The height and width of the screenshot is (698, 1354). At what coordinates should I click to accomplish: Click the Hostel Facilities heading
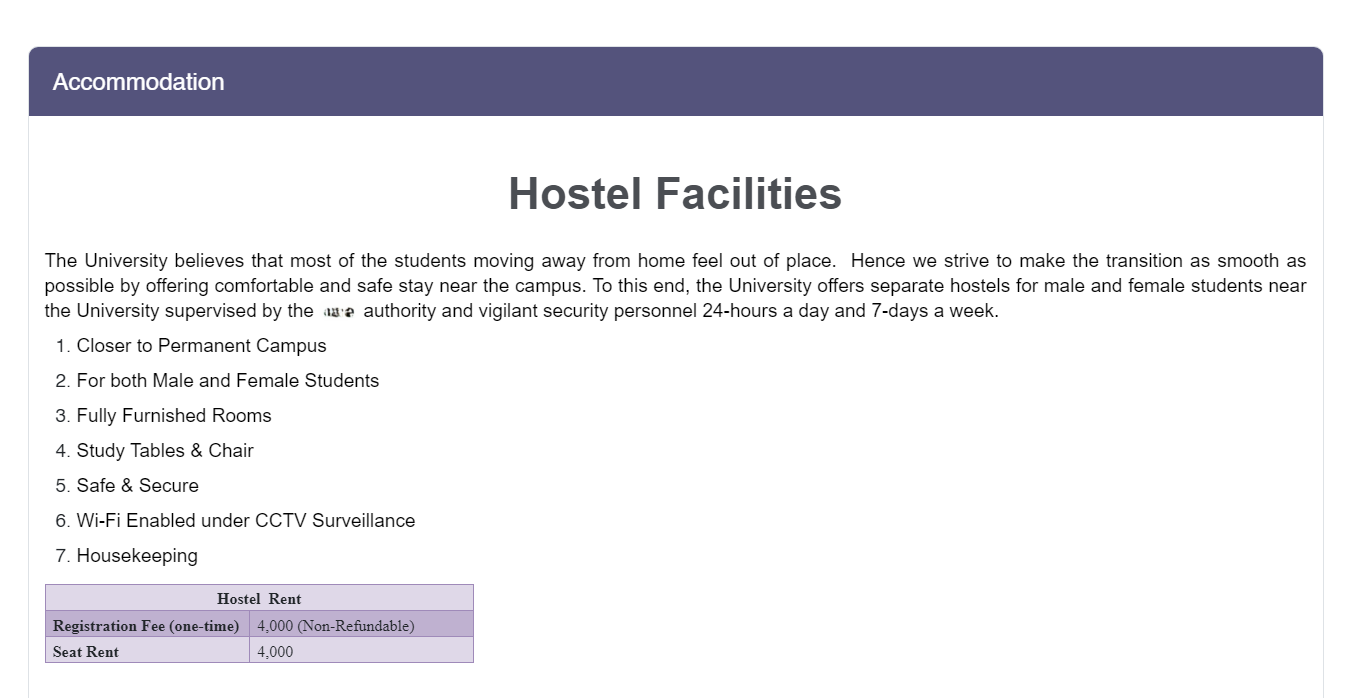pyautogui.click(x=675, y=193)
